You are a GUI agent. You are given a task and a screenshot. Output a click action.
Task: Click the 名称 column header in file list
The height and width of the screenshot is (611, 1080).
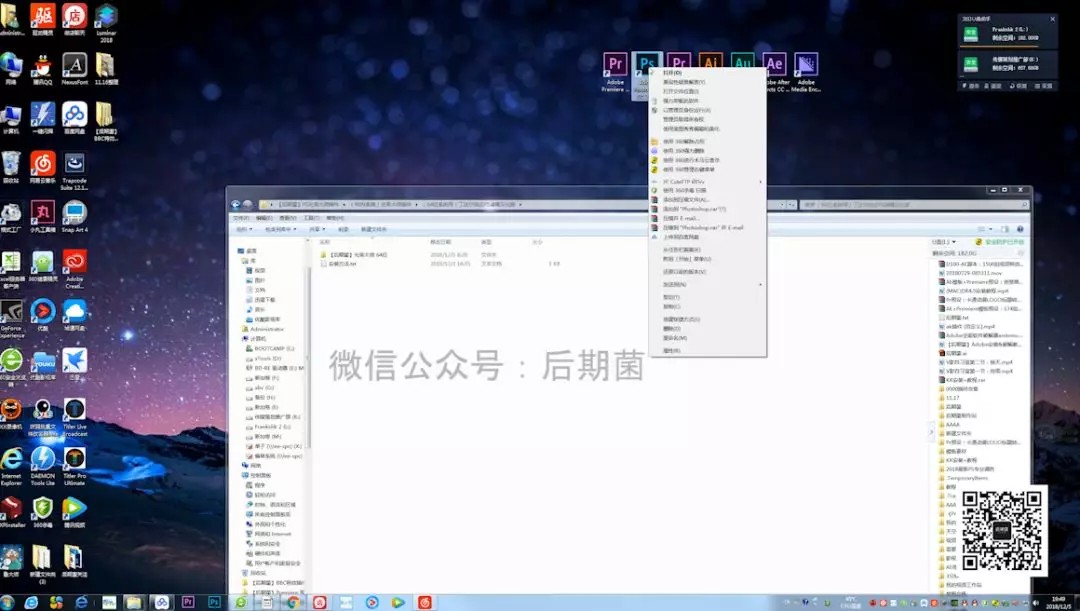coord(325,242)
